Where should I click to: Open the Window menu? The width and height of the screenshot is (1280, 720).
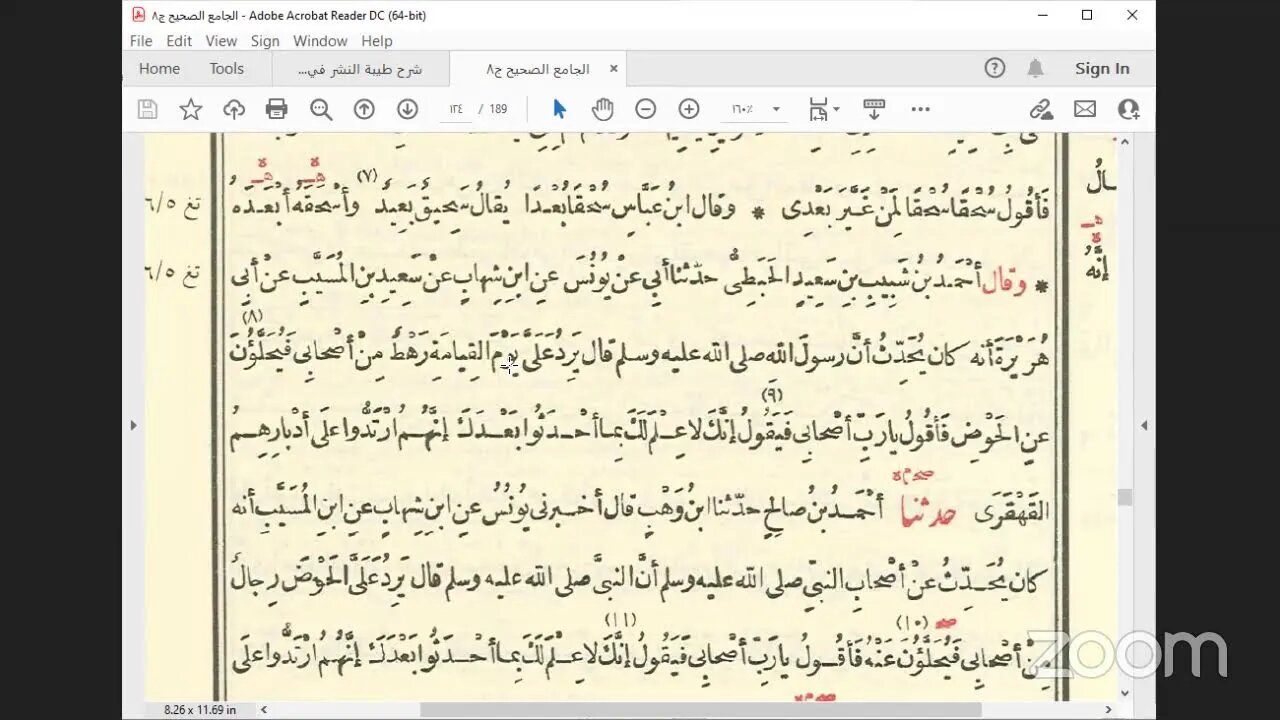320,41
